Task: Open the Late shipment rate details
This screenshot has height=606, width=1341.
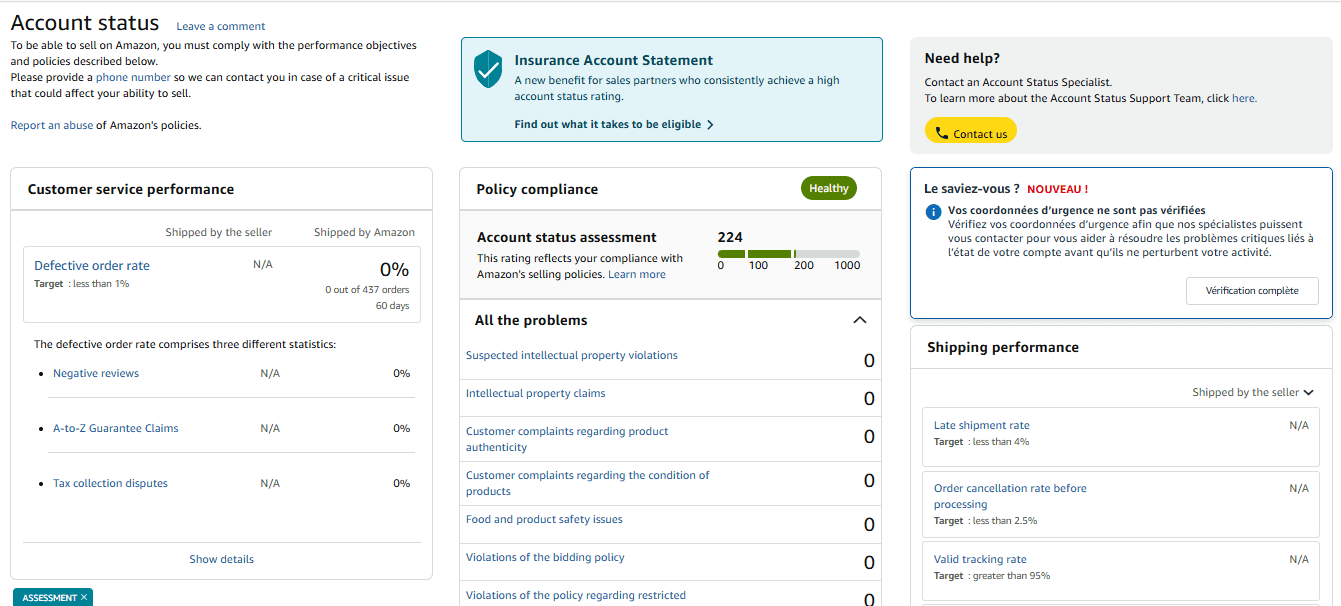Action: [x=981, y=425]
